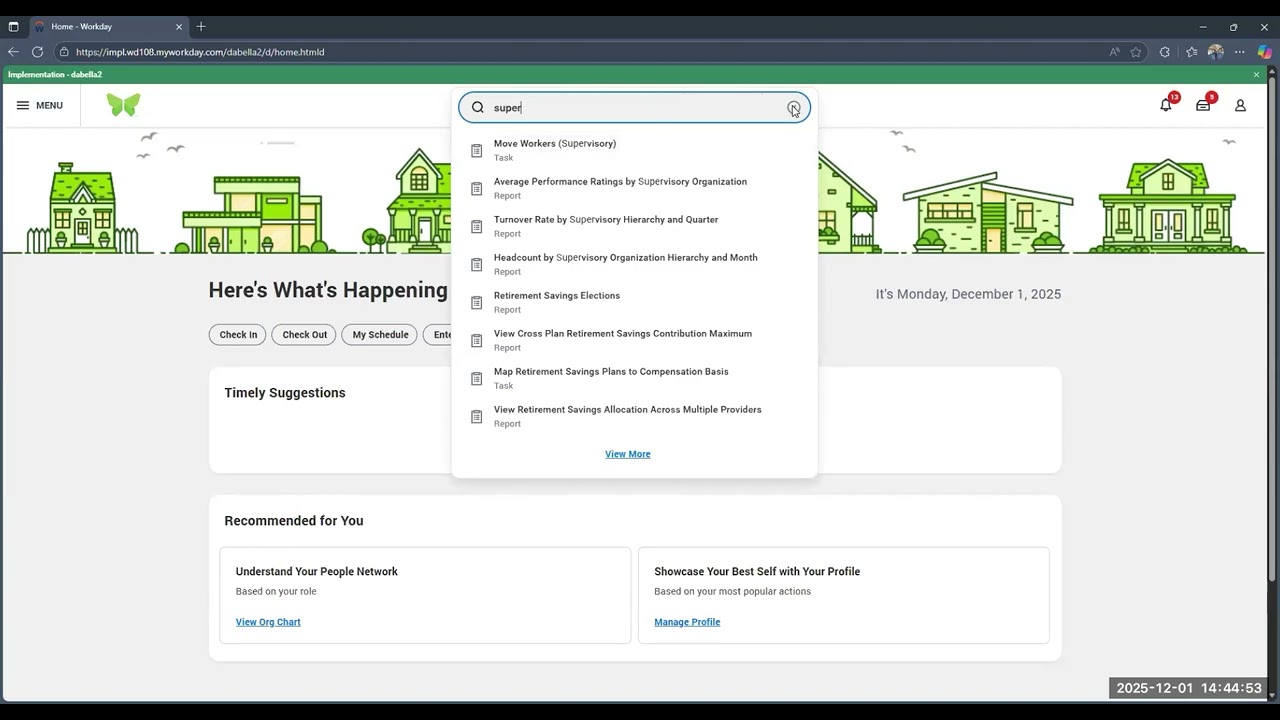Click the Read Aloud icon in address bar
The height and width of the screenshot is (720, 1280).
coord(1114,52)
